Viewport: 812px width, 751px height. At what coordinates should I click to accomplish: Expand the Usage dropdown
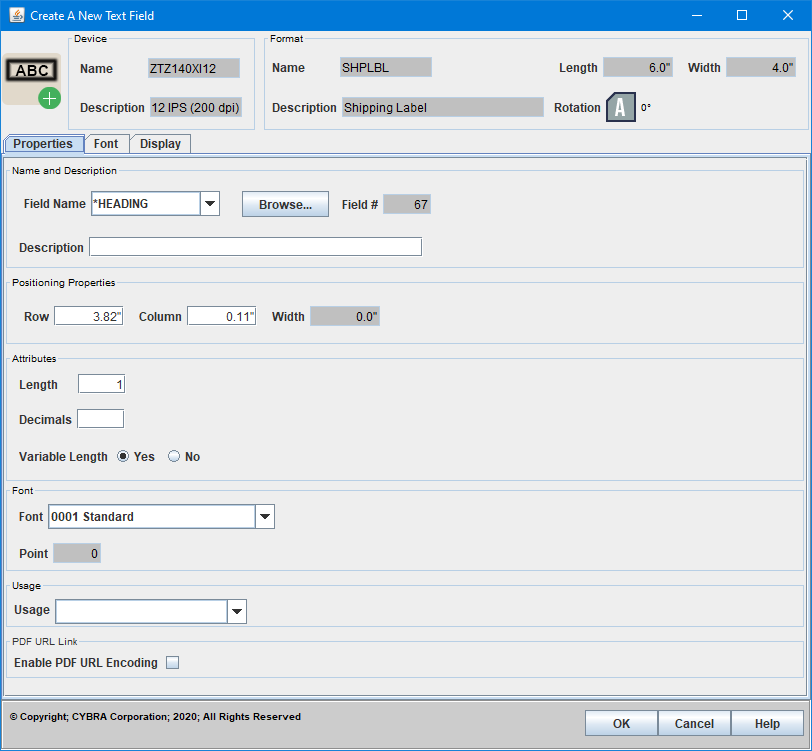237,611
